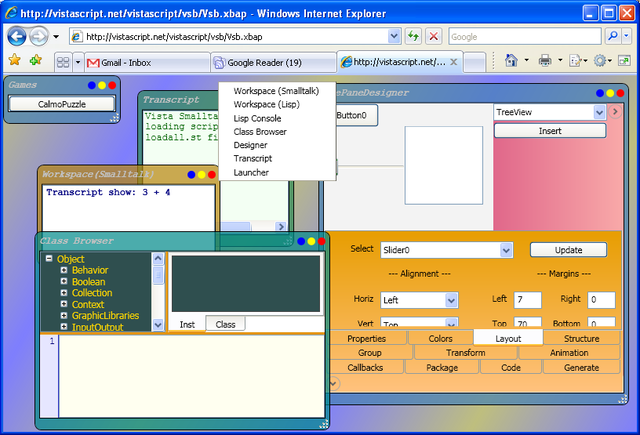Click the Insert button
This screenshot has width=640, height=435.
coord(550,131)
